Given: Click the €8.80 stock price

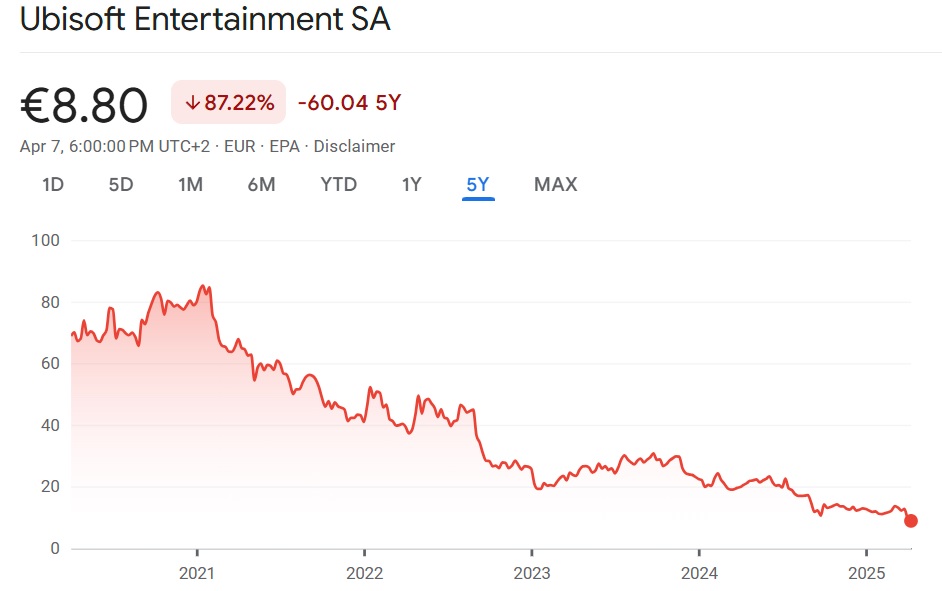Looking at the screenshot, I should [x=84, y=104].
